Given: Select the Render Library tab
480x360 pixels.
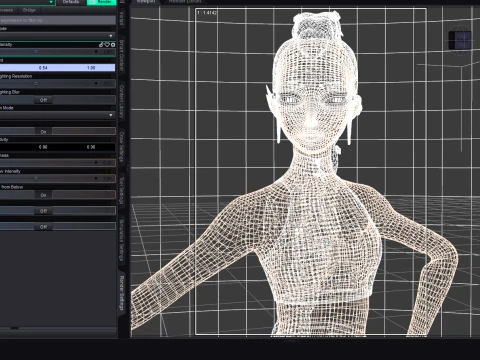Looking at the screenshot, I should click(184, 2).
